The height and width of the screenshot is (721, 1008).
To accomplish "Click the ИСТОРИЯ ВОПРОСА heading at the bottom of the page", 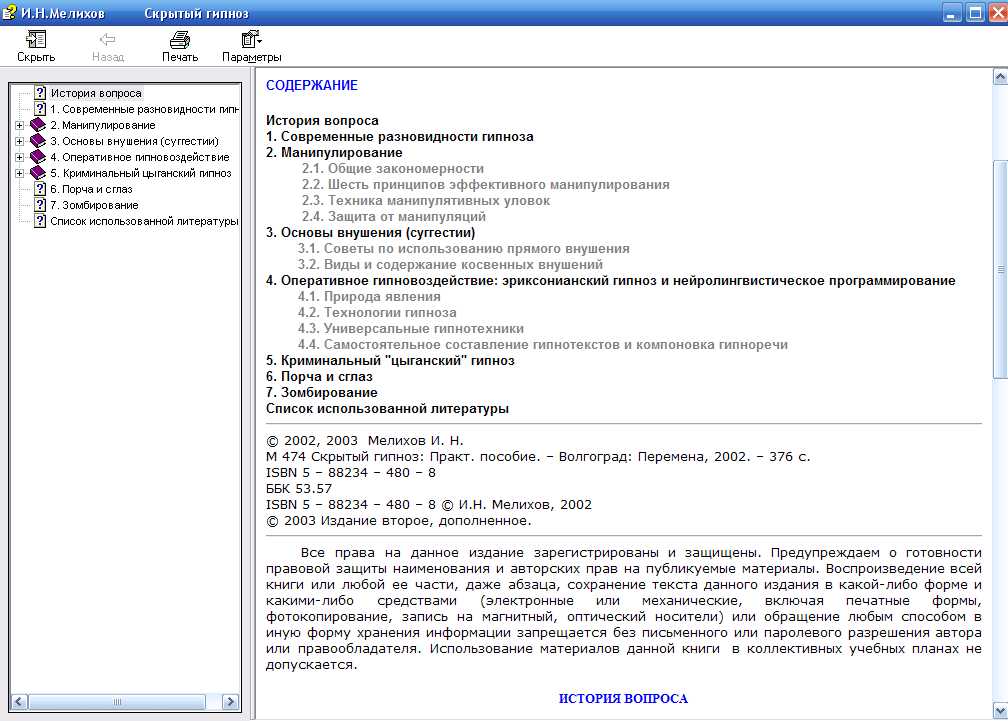I will (623, 699).
